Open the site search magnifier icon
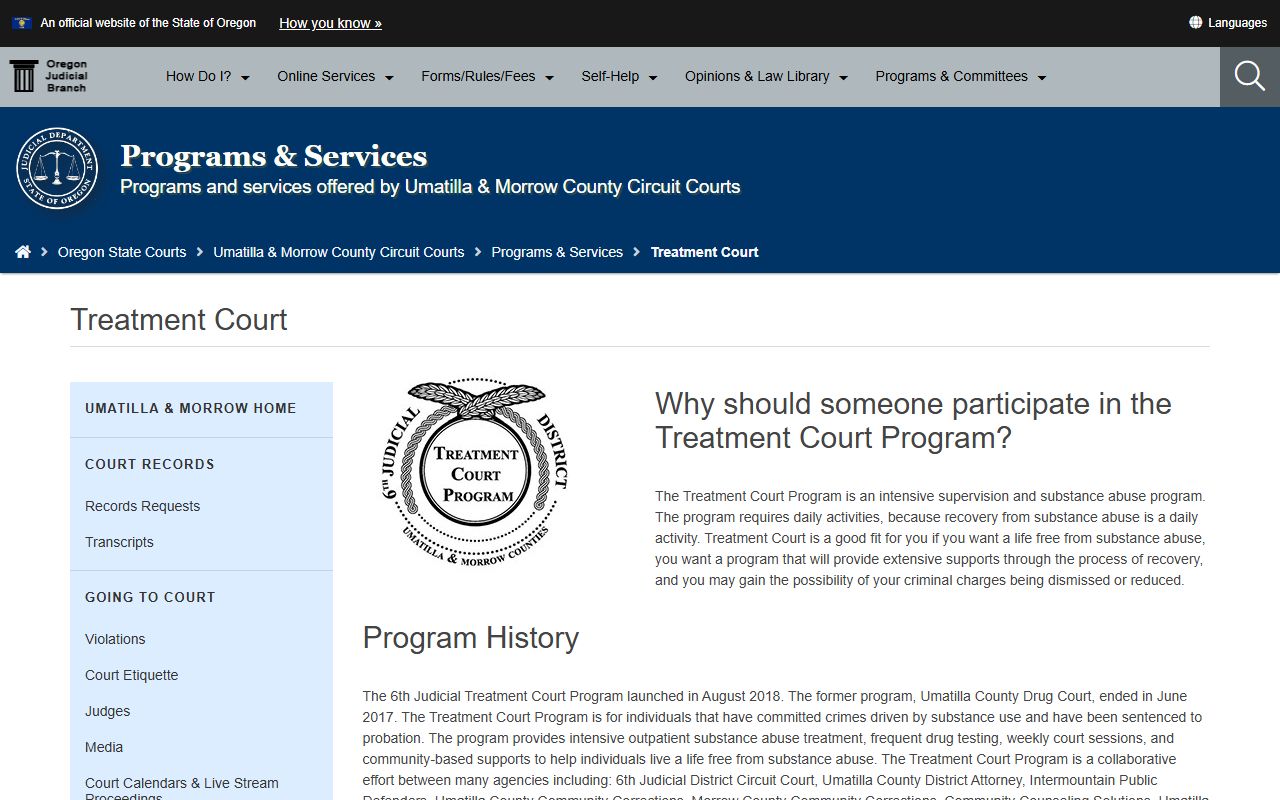Screen dimensions: 1280x800 [x=1250, y=76]
